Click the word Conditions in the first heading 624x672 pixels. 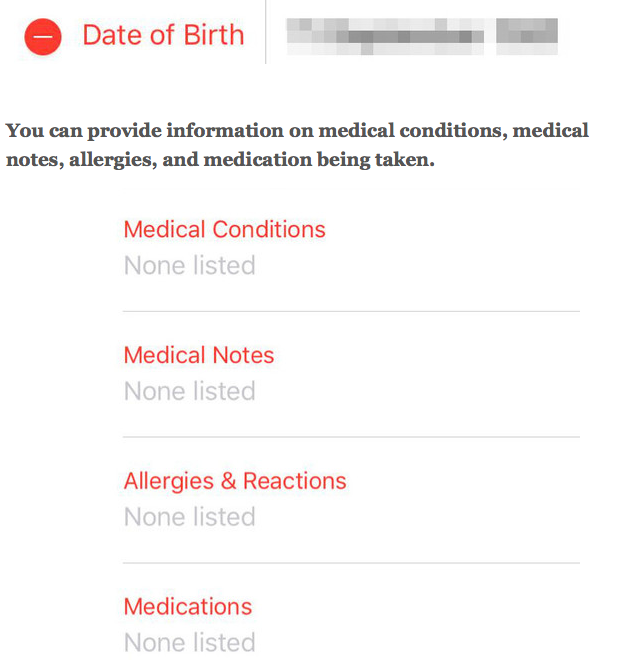[269, 229]
